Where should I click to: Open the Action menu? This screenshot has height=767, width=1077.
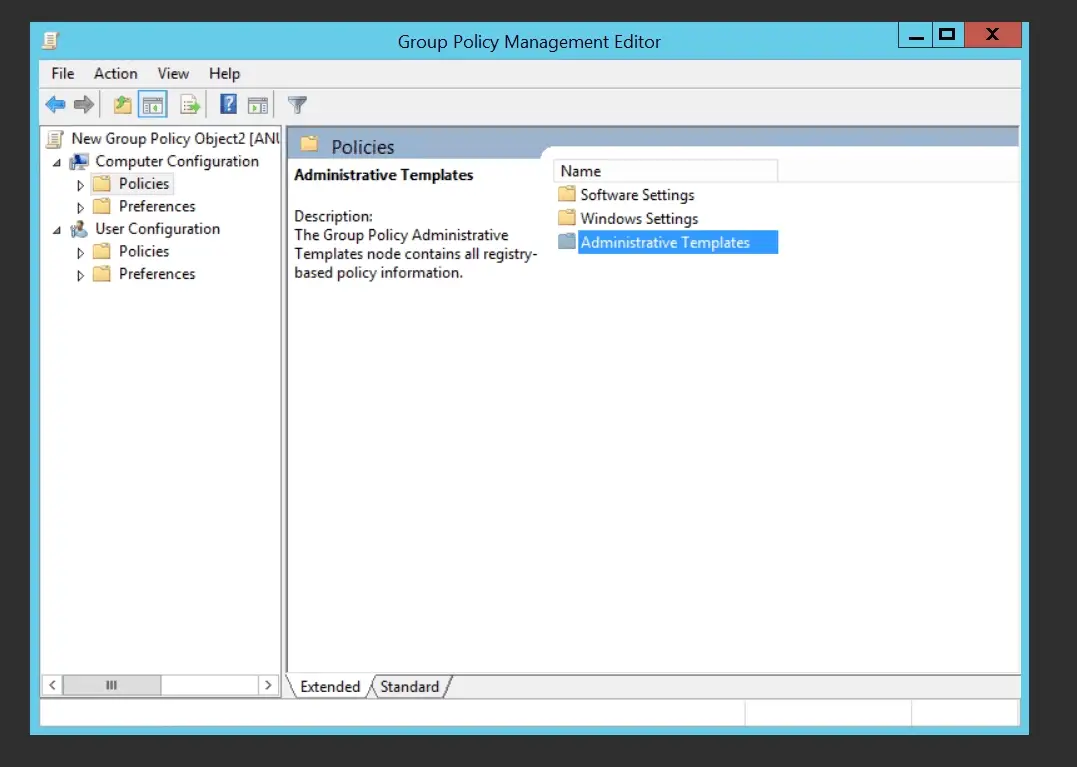(115, 73)
